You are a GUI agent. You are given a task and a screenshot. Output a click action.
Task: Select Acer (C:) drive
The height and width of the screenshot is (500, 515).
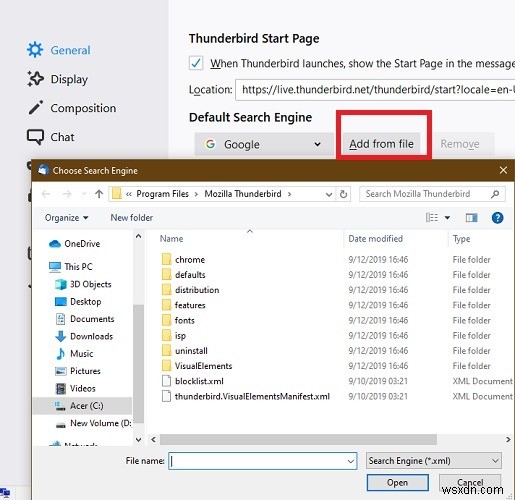point(83,406)
